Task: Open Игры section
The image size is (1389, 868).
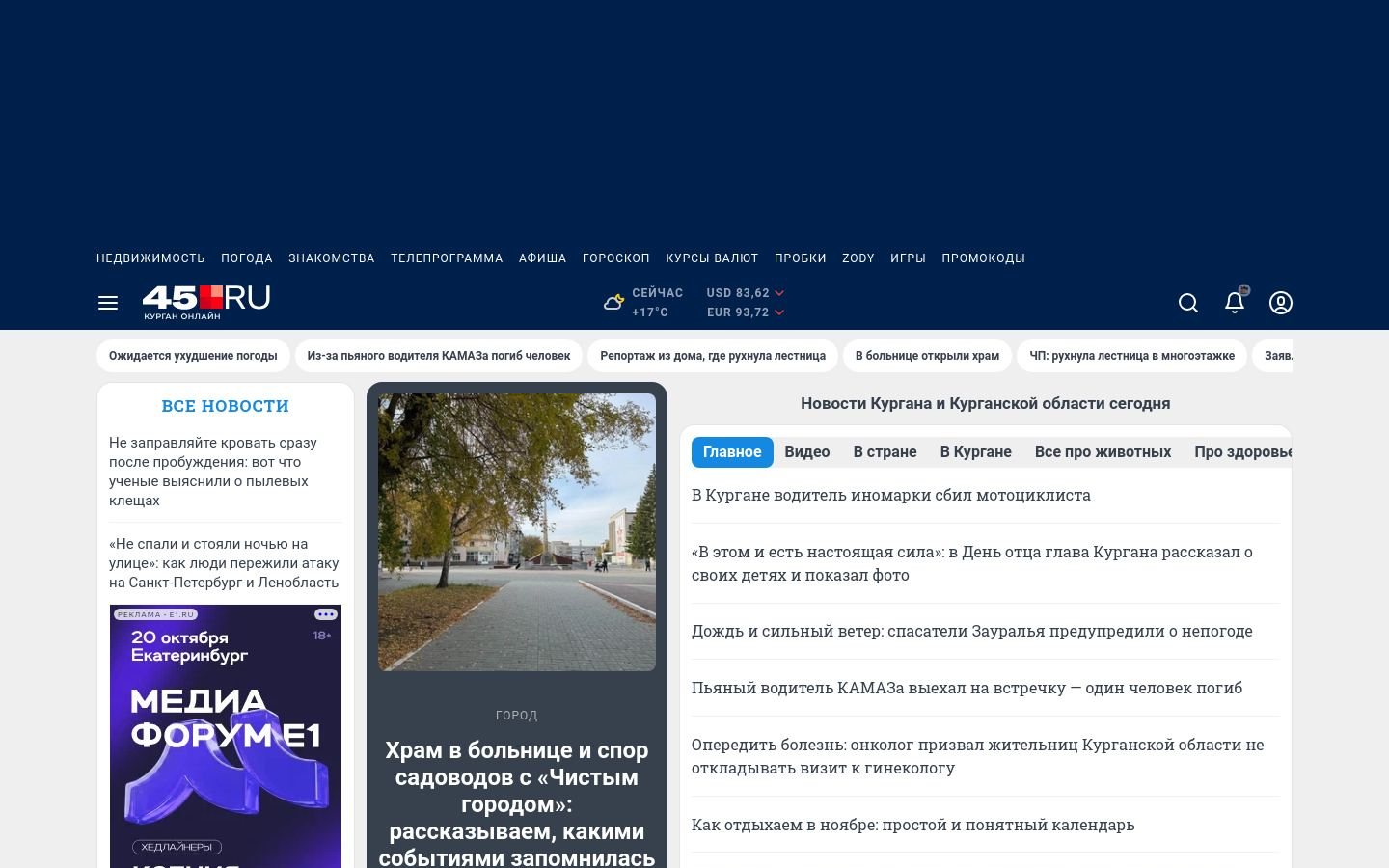Action: pos(908,258)
